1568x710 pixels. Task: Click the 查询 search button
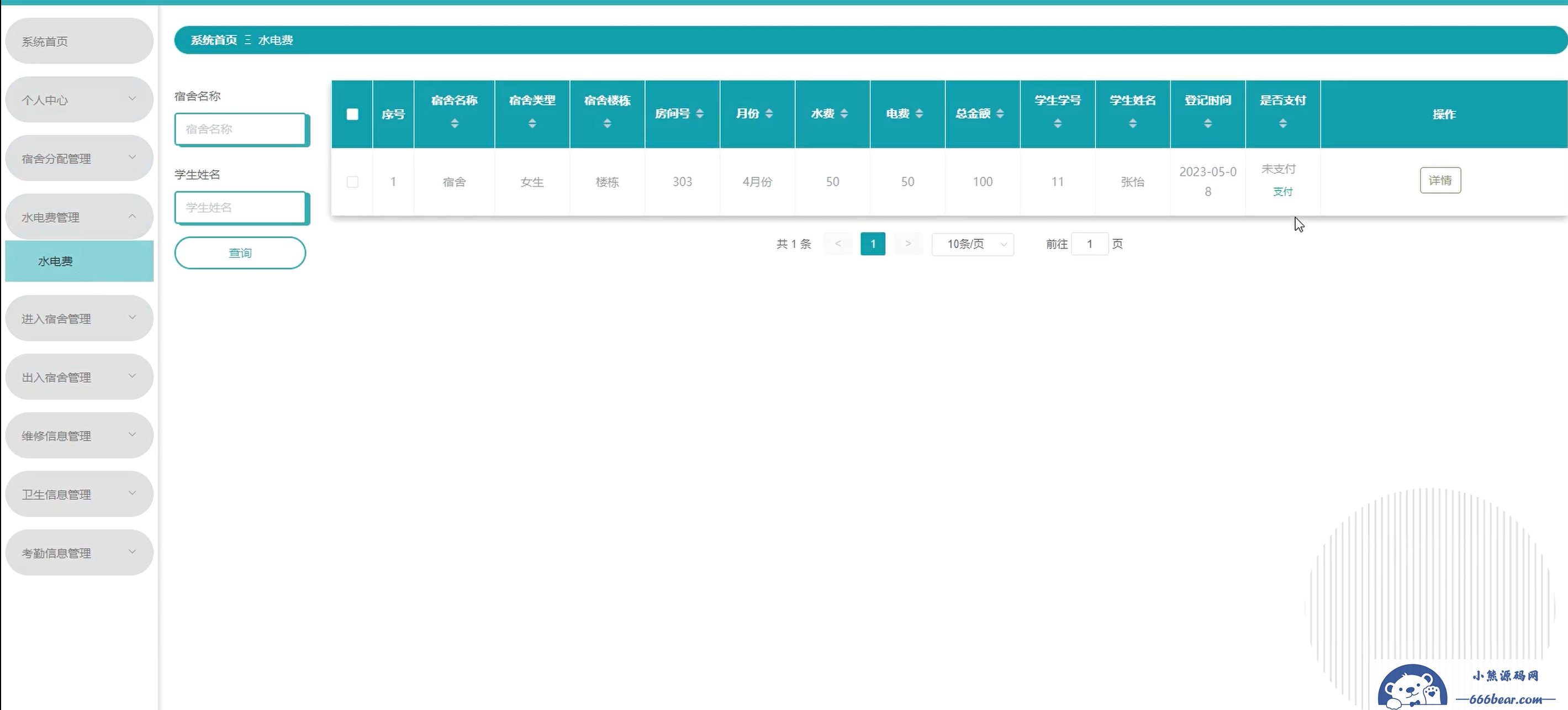tap(240, 253)
